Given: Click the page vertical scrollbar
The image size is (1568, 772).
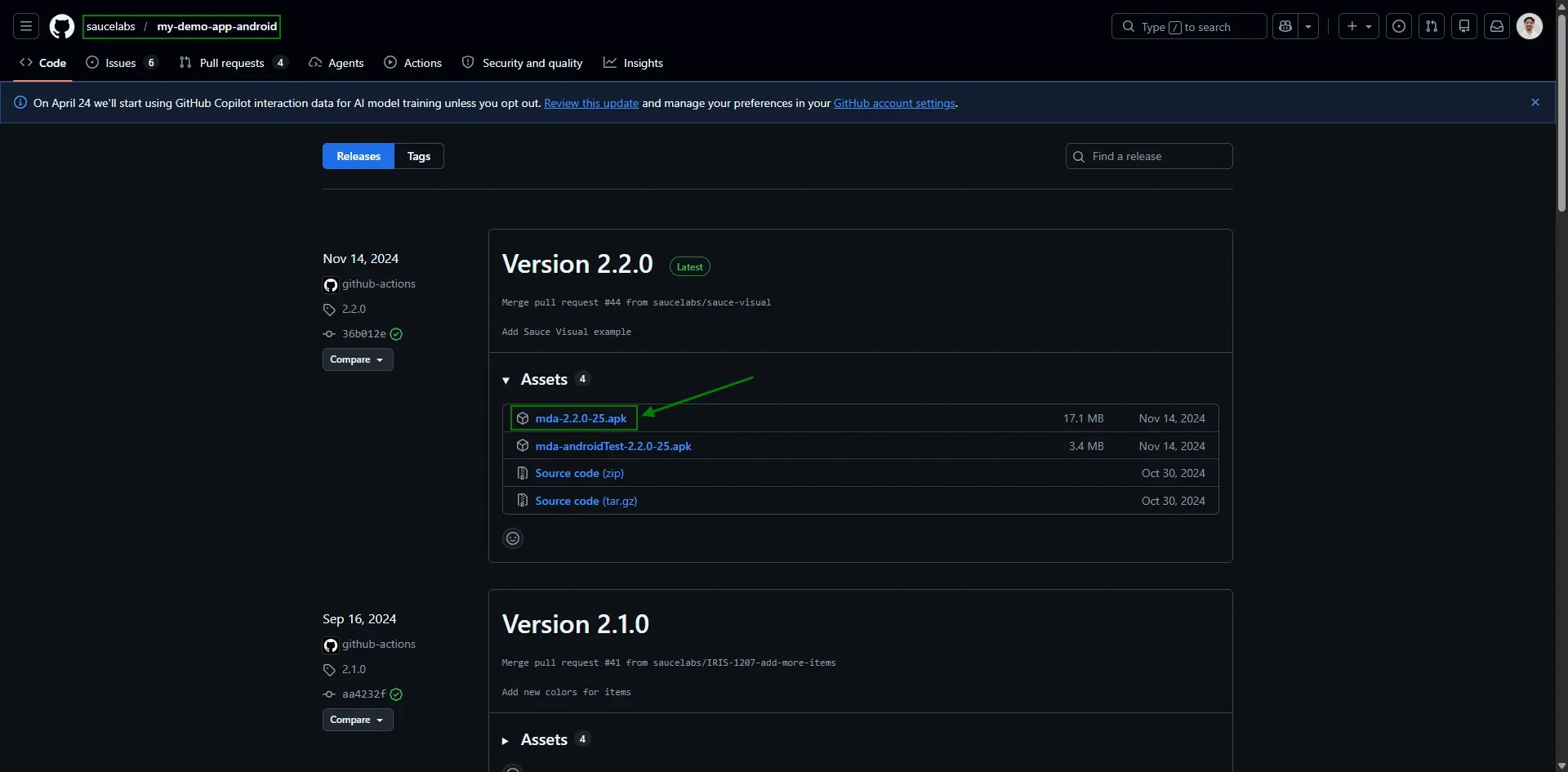Looking at the screenshot, I should pyautogui.click(x=1561, y=114).
